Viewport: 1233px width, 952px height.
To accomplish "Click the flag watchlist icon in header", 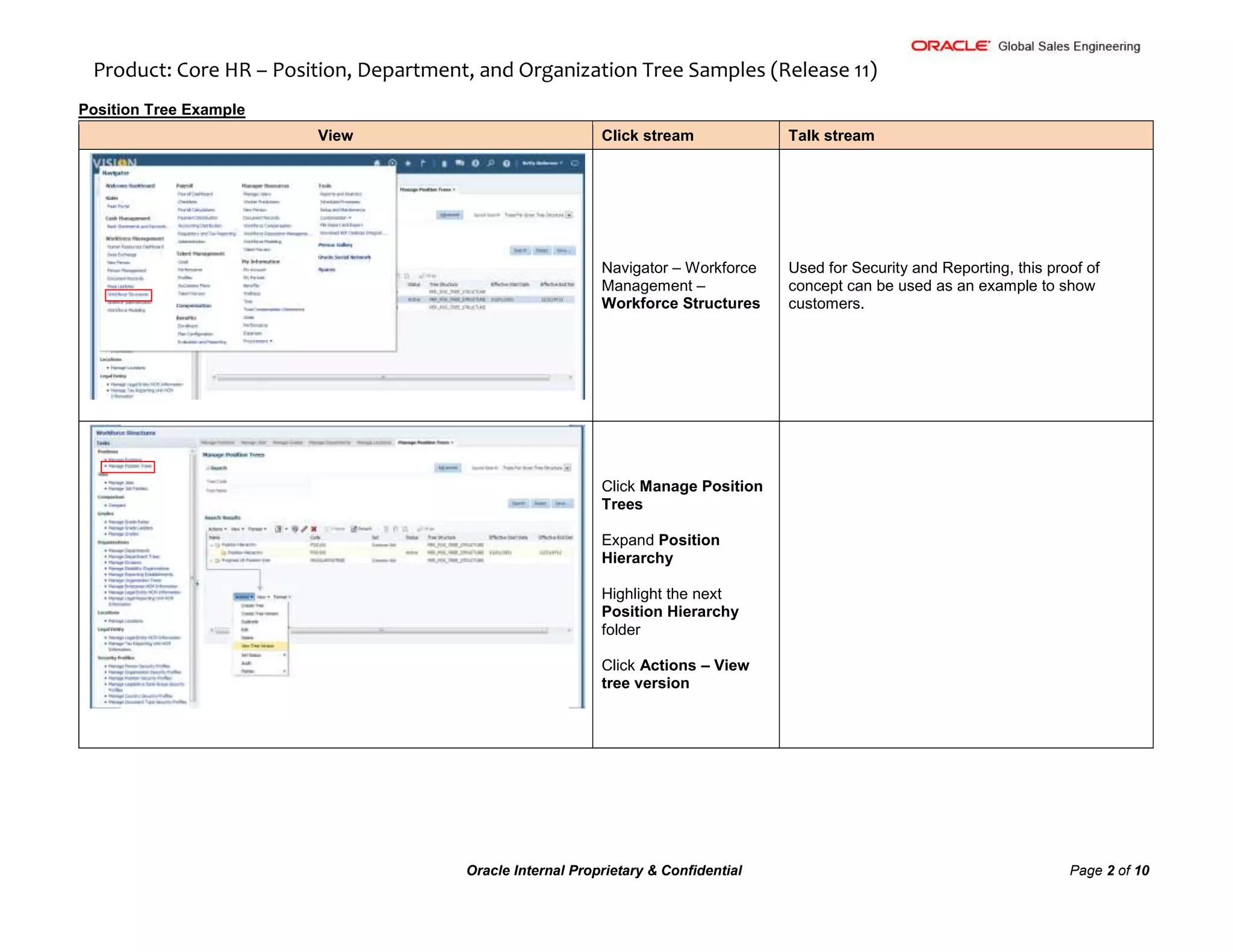I will tap(423, 163).
